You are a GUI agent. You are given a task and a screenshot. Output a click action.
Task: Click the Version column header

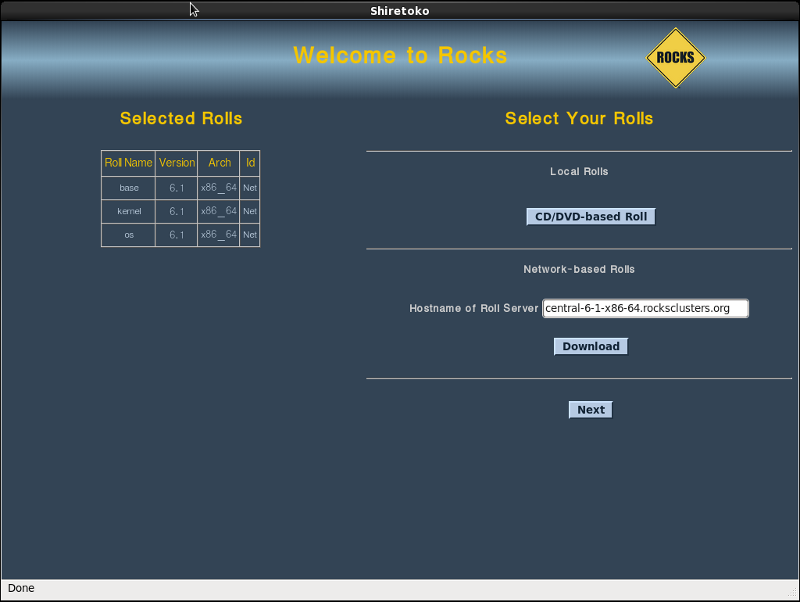tap(177, 163)
